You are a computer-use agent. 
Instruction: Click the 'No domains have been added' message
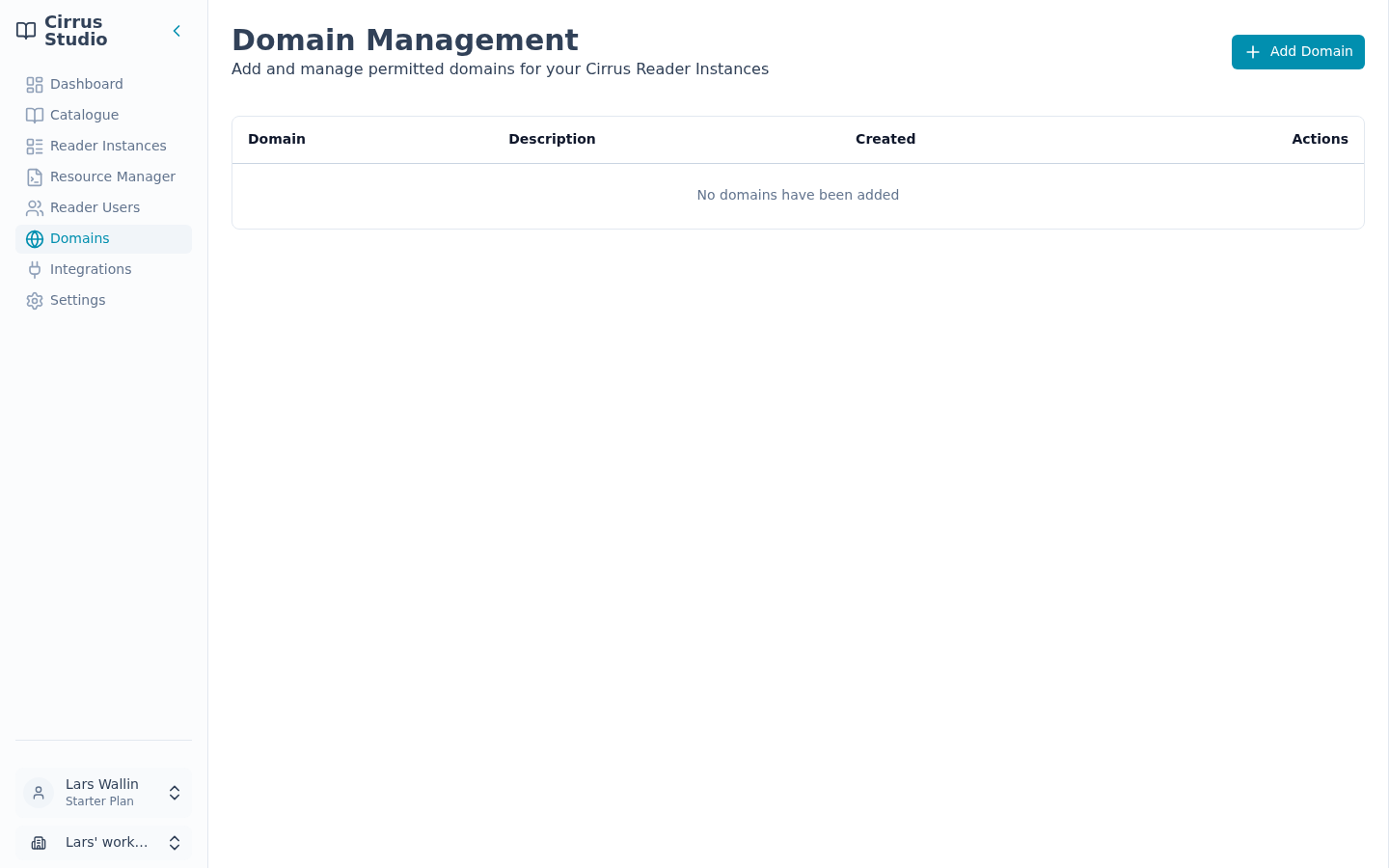pos(798,195)
